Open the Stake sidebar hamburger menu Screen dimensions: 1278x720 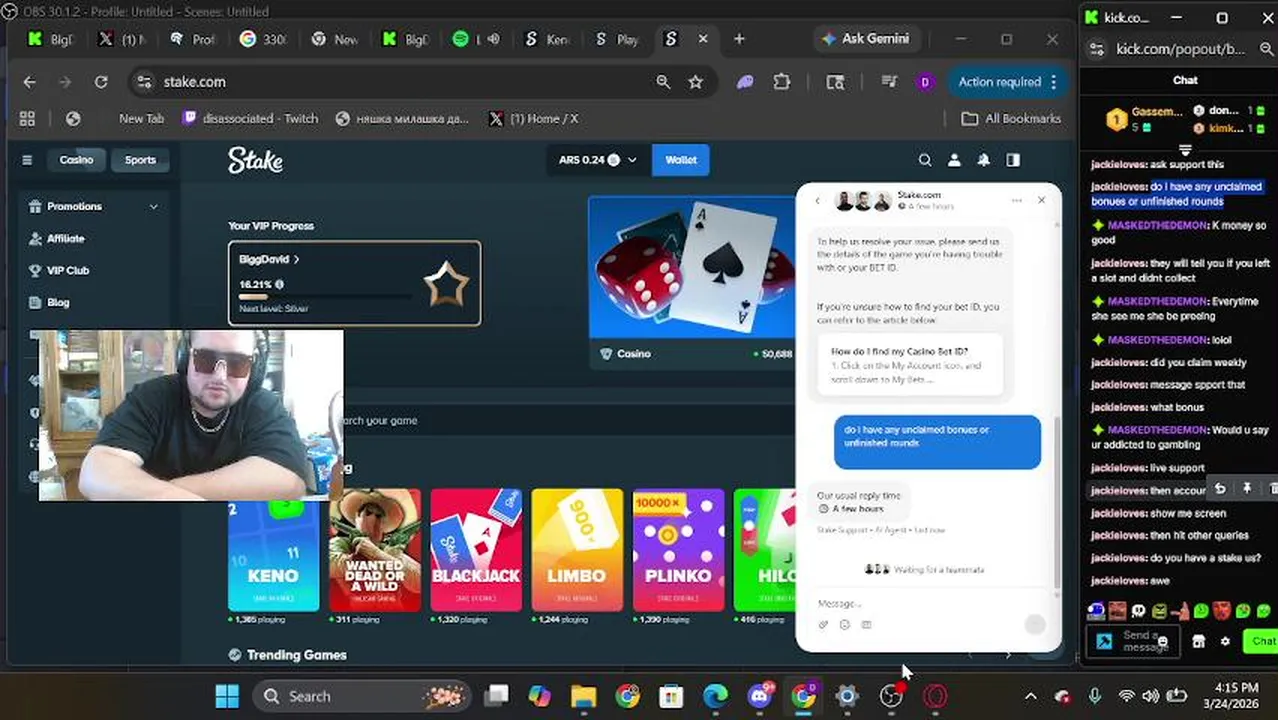(27, 160)
